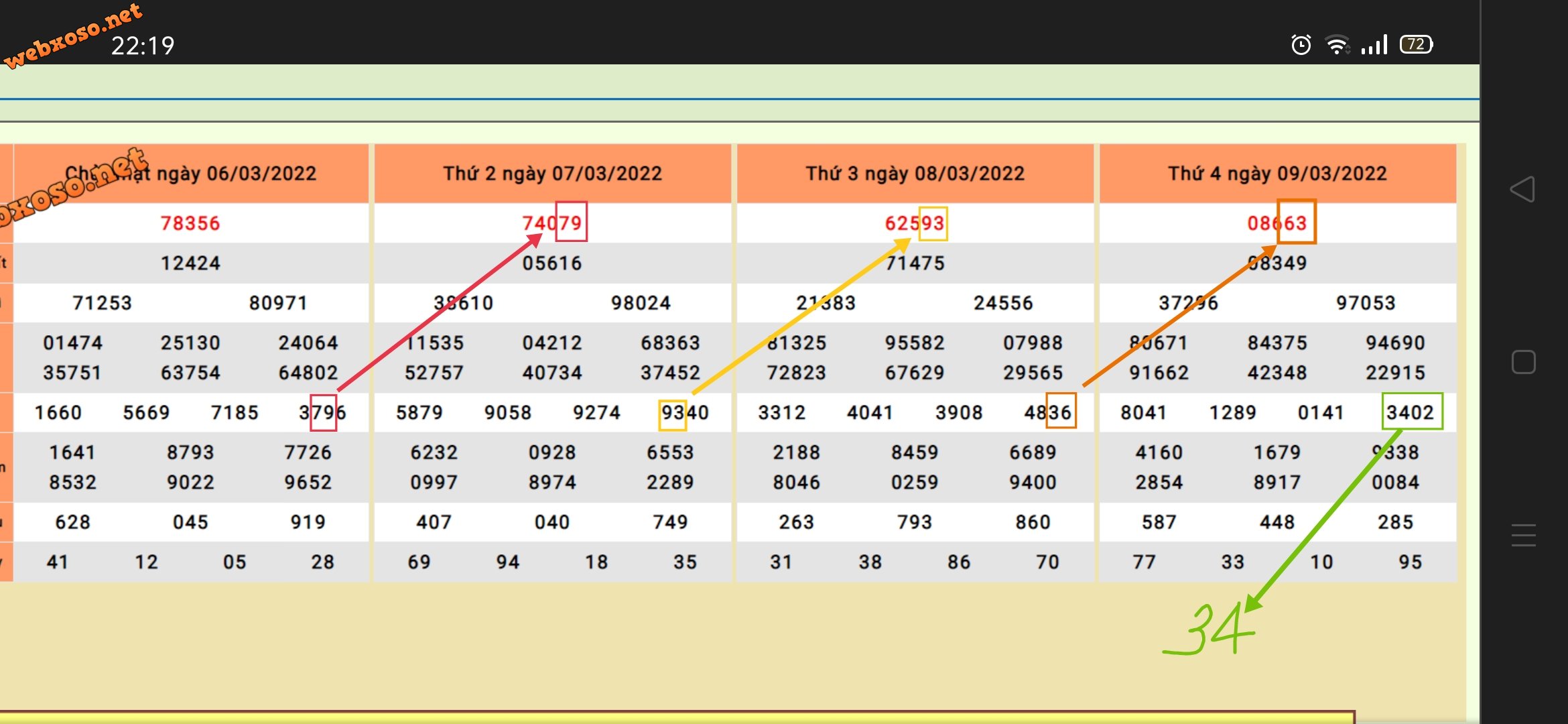Image resolution: width=1568 pixels, height=724 pixels.
Task: Click two-digit number 41
Action: click(58, 562)
